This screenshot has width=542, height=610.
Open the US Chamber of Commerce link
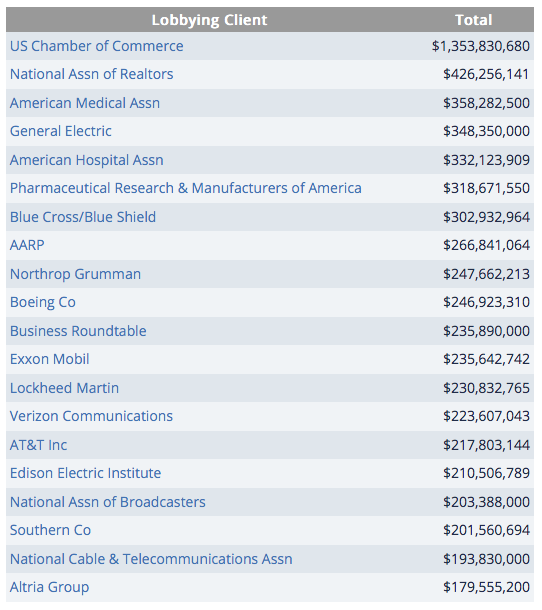[96, 46]
